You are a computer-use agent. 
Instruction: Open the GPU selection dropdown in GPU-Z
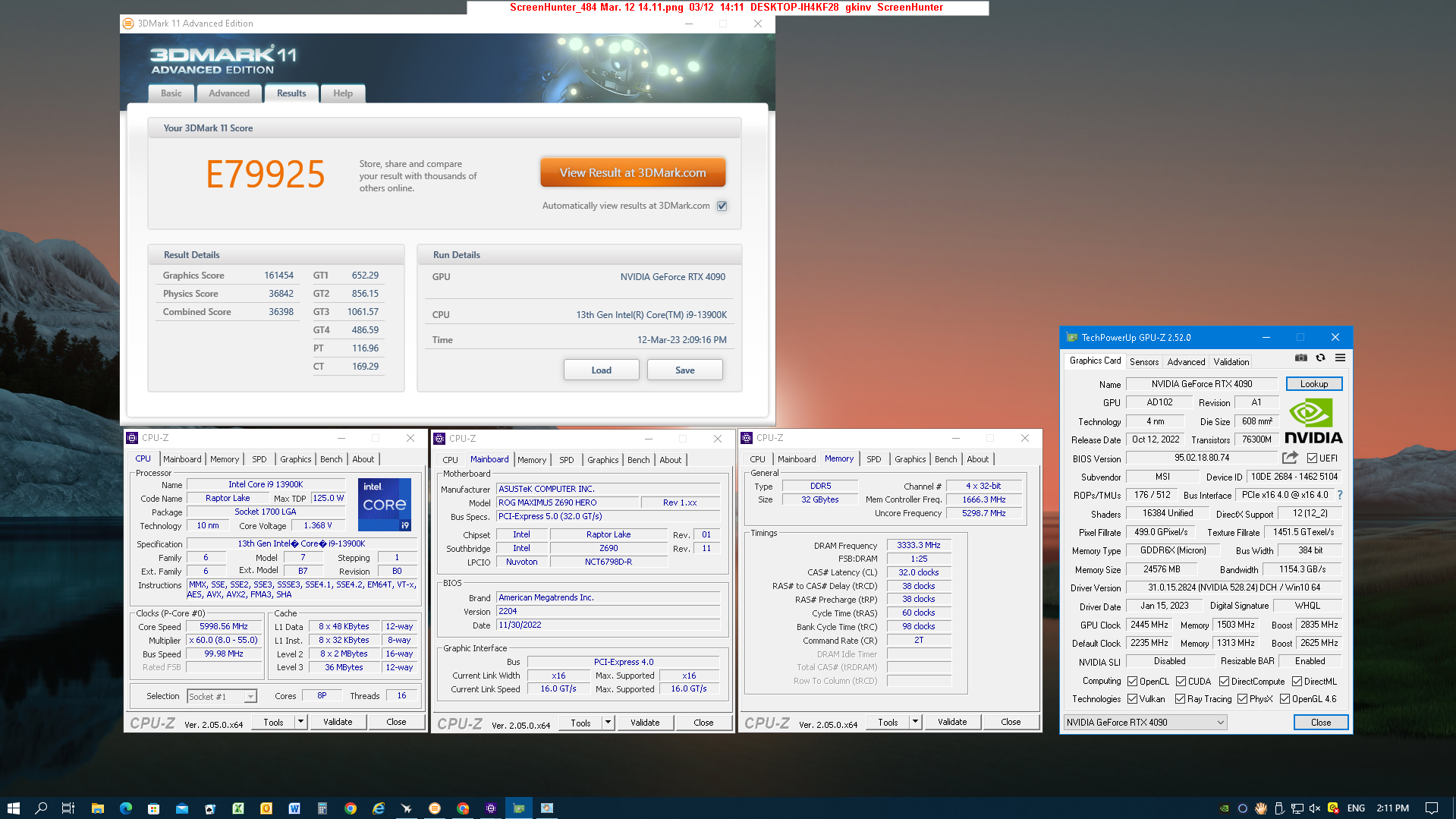click(1145, 722)
